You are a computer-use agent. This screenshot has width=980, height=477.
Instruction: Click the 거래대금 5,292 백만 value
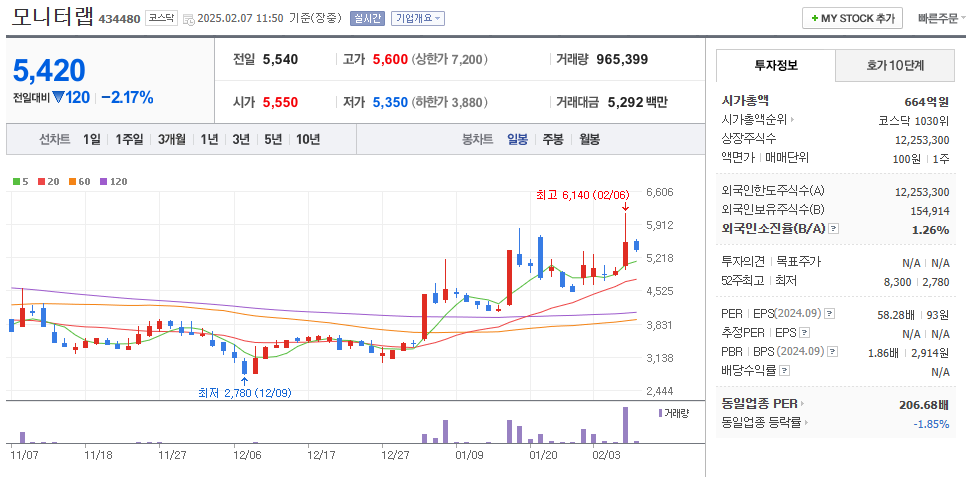tap(638, 102)
